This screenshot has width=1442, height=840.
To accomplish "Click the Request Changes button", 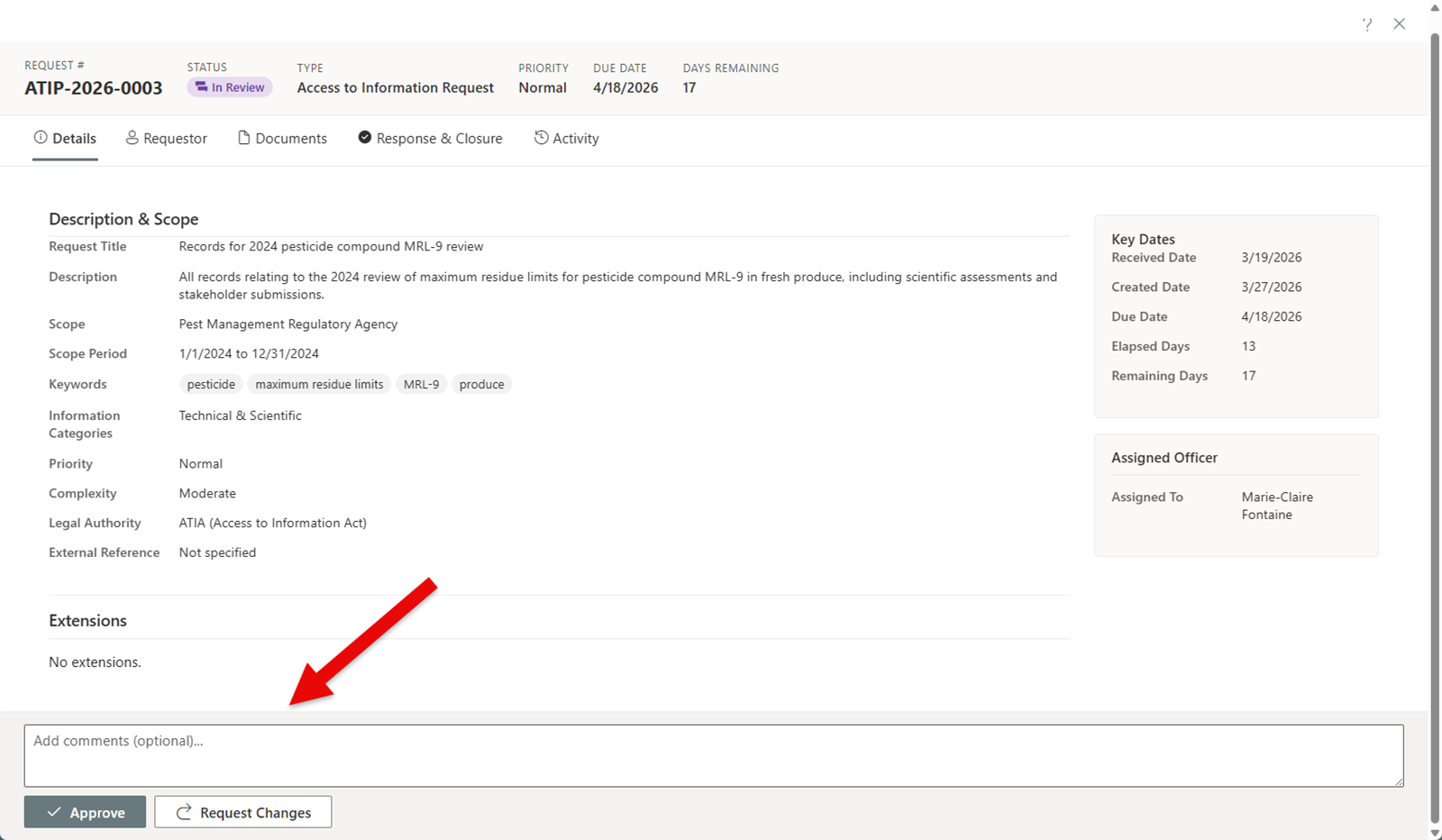I will (242, 812).
